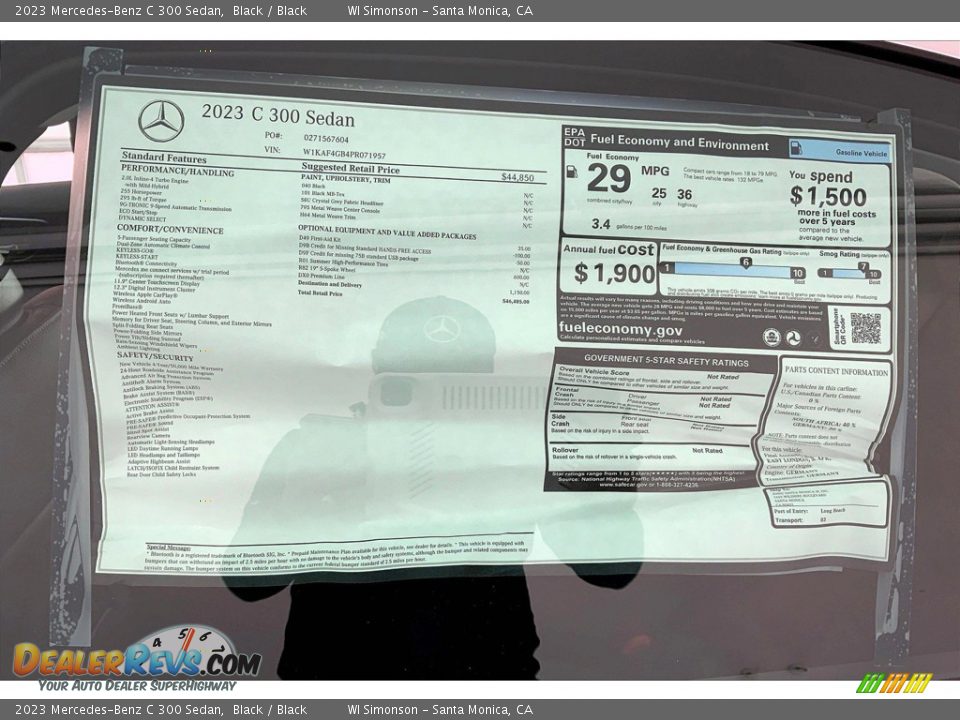This screenshot has height=720, width=960.
Task: Click 'Optional Equipment and Value Added Packages' heading
Action: coord(387,232)
